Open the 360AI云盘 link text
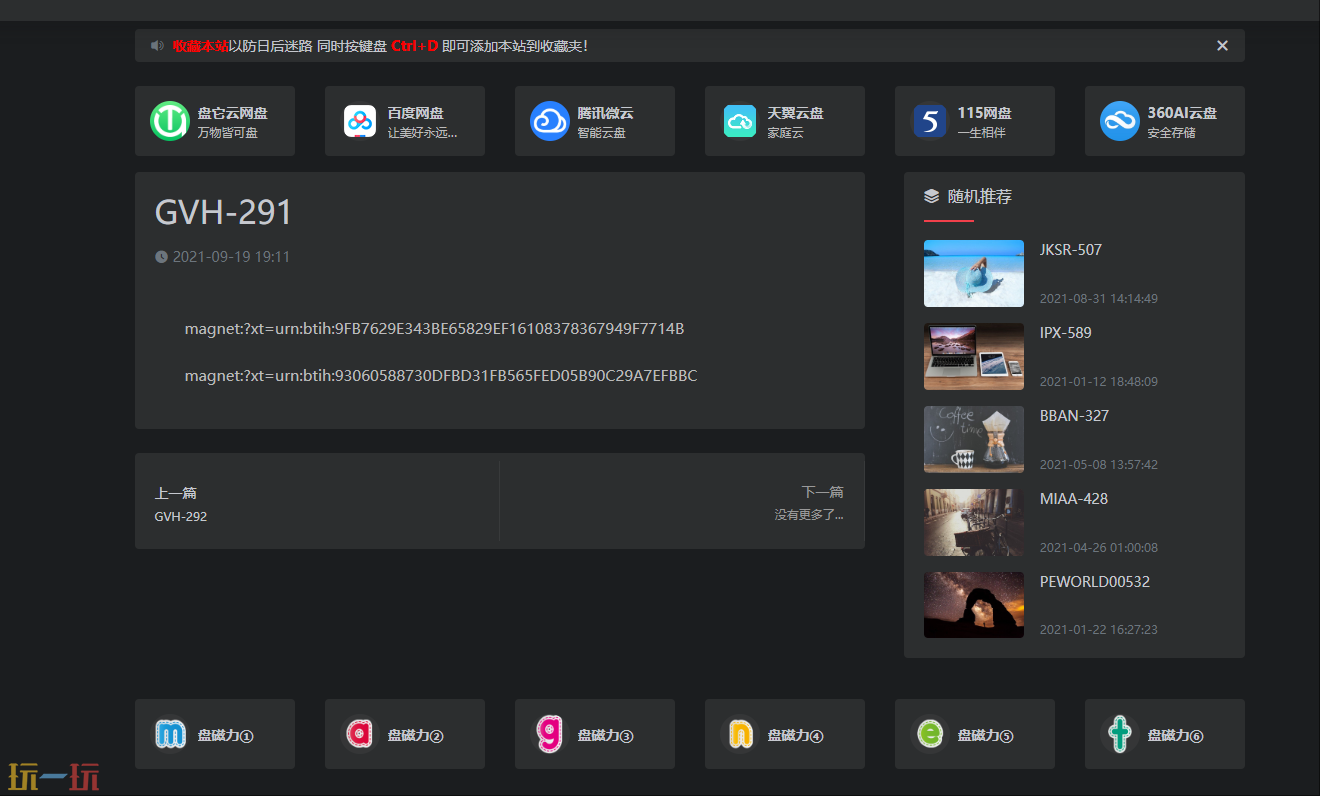The width and height of the screenshot is (1320, 796). [1182, 113]
